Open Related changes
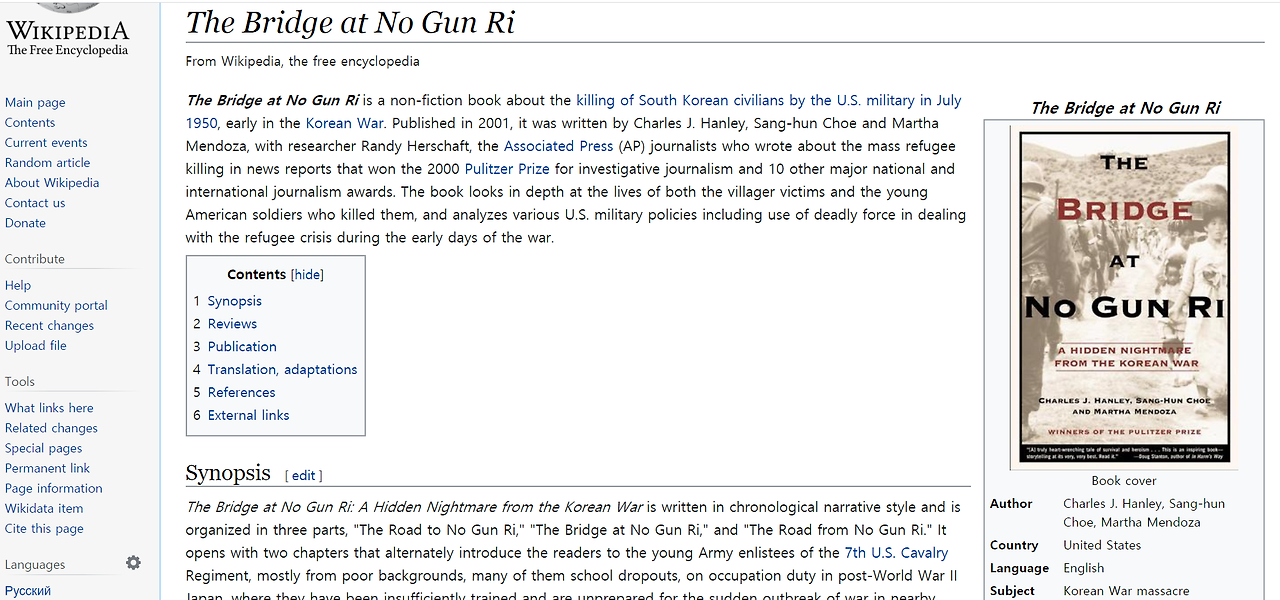Image resolution: width=1280 pixels, height=600 pixels. [51, 428]
